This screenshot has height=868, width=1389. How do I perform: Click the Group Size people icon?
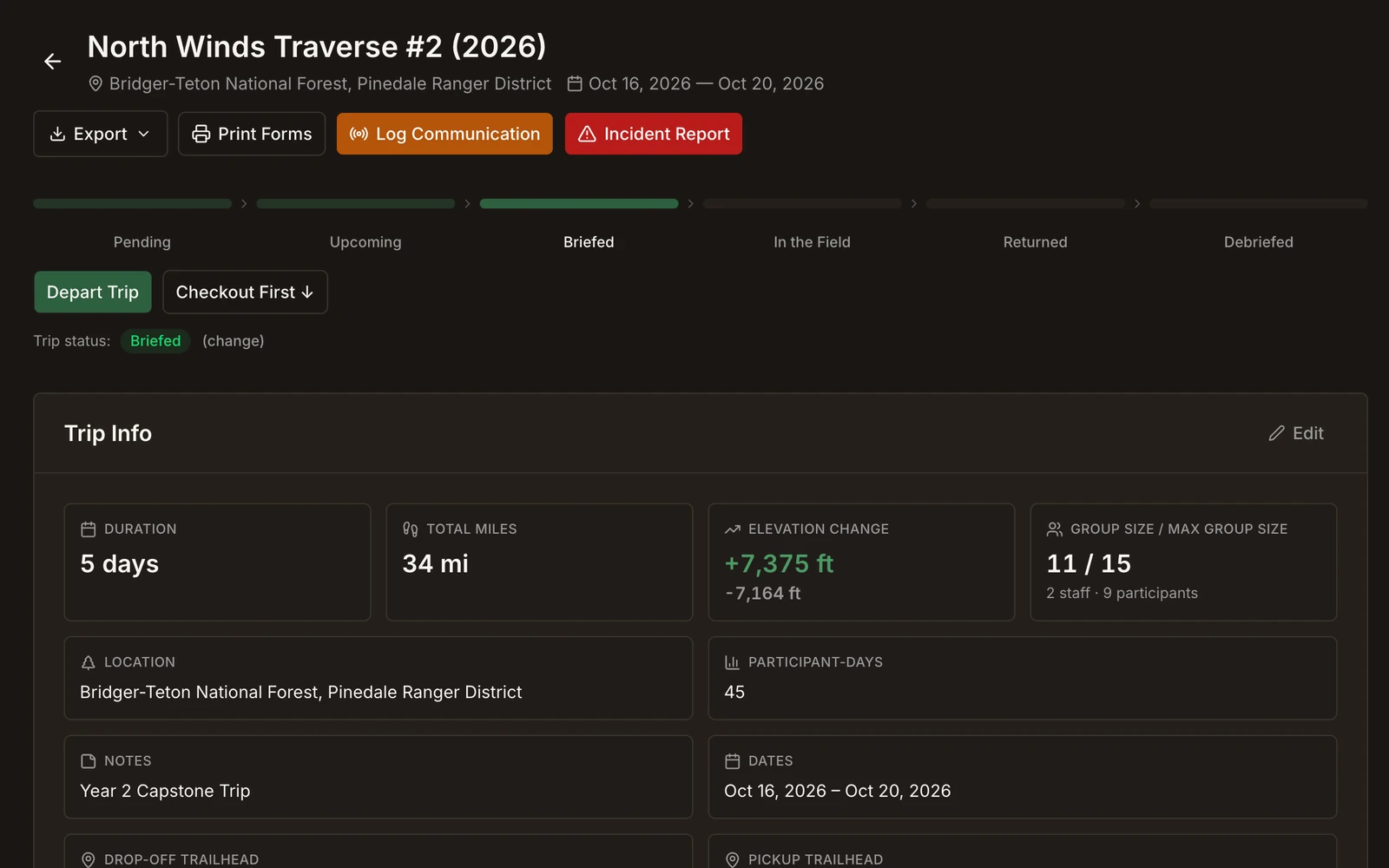[1055, 529]
